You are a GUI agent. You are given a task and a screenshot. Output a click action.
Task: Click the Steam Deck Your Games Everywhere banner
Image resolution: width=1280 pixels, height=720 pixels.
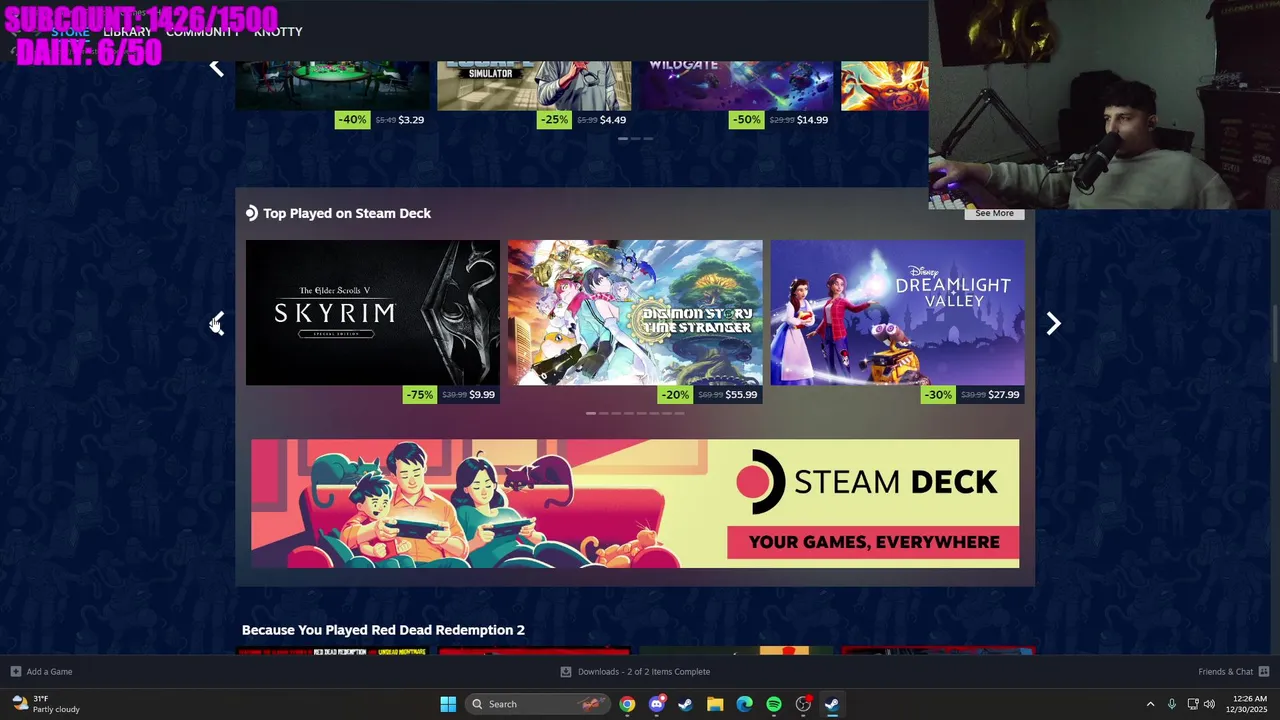[635, 503]
